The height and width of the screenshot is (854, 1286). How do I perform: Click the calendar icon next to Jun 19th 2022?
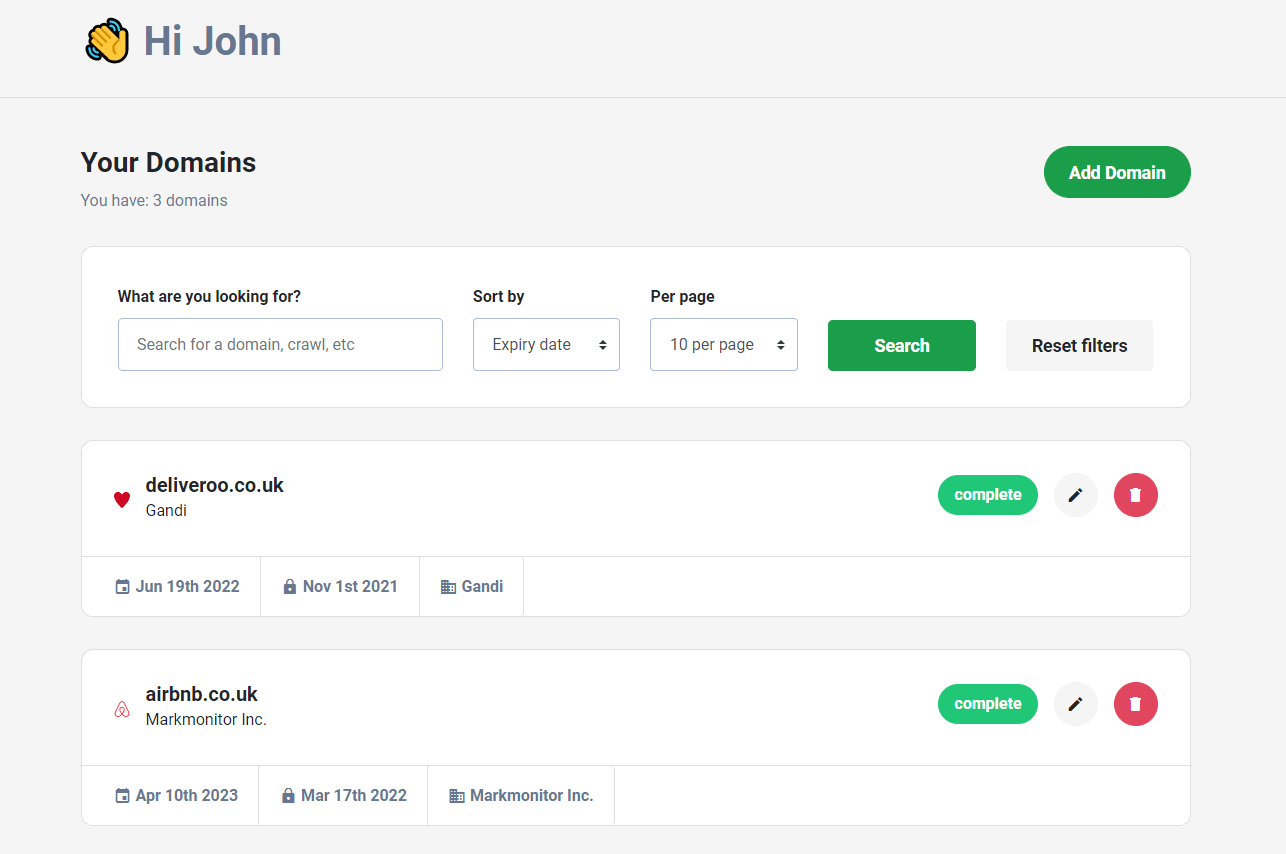pos(123,587)
